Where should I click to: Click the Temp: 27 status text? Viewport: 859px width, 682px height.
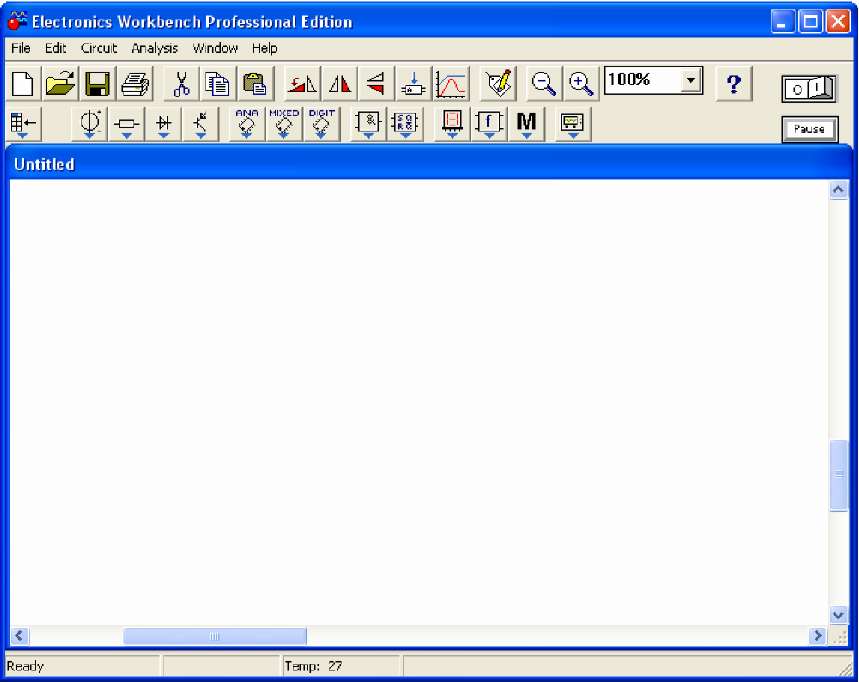pos(313,666)
